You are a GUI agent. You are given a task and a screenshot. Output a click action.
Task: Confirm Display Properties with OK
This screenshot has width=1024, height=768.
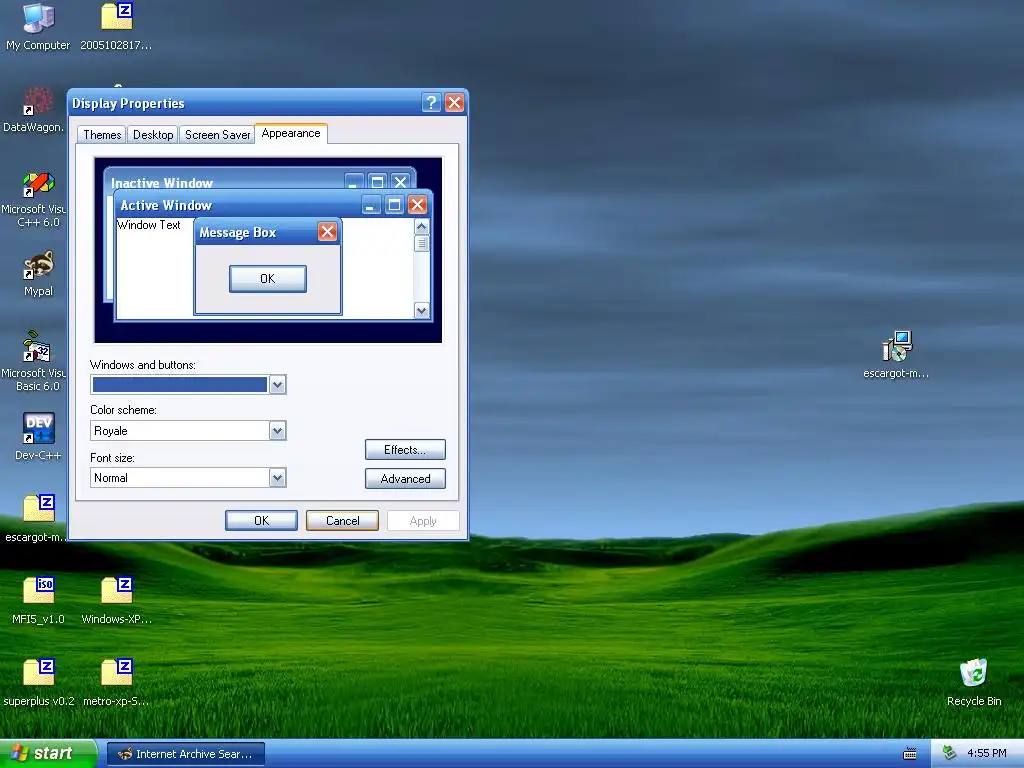point(261,520)
